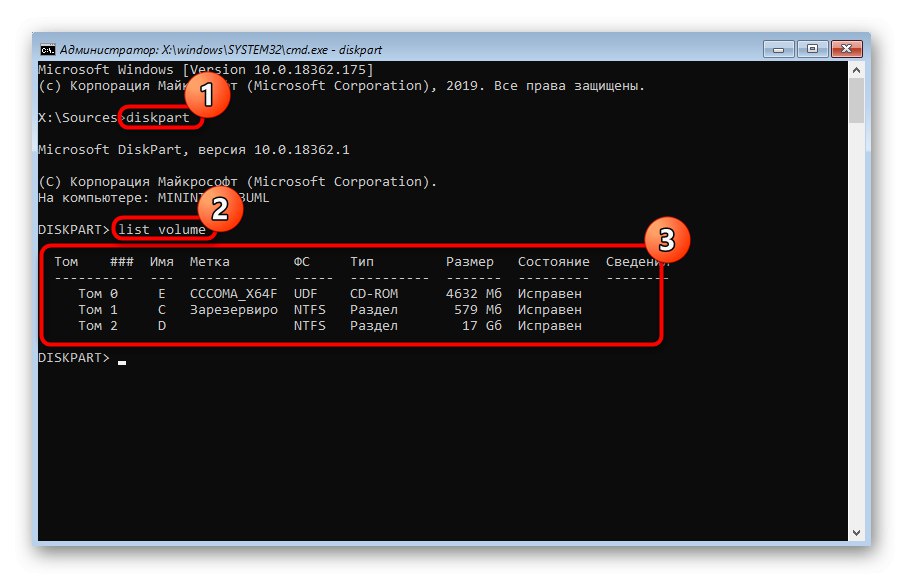Click the '579 Мб' size value
903x578 pixels.
(477, 310)
